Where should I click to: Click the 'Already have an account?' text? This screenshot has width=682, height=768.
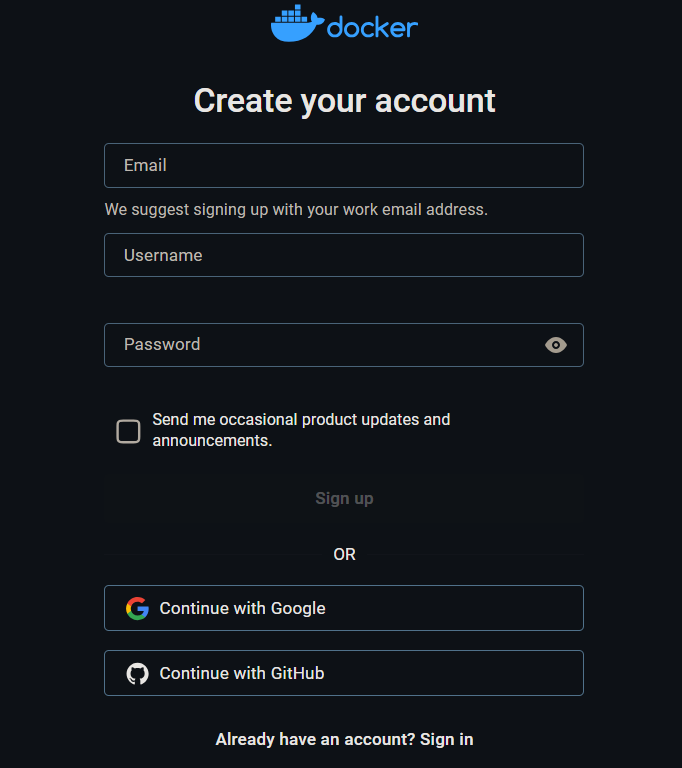pyautogui.click(x=315, y=740)
